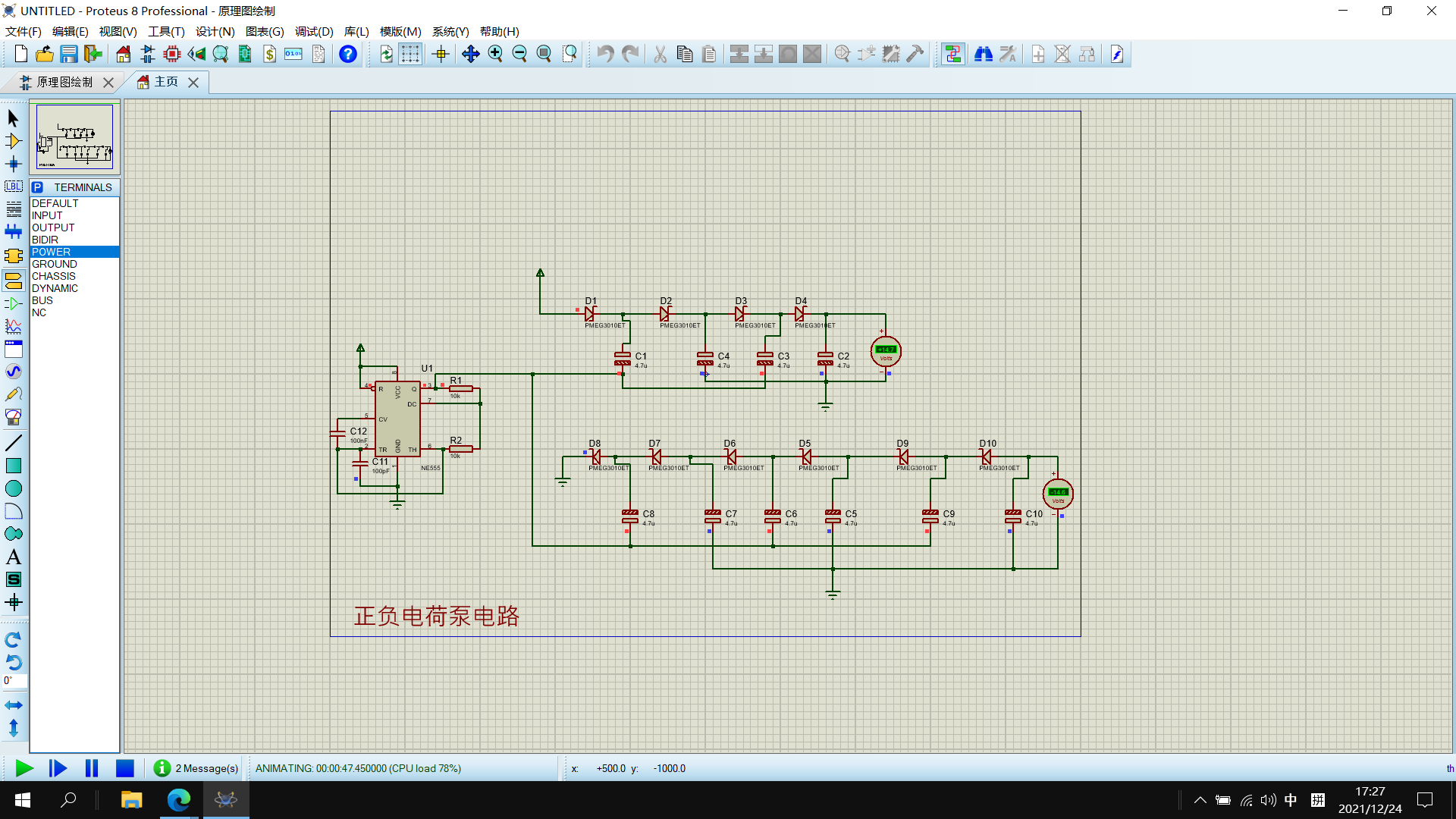Zoom in on the schematic
Screen dimensions: 1456x819
[x=495, y=54]
